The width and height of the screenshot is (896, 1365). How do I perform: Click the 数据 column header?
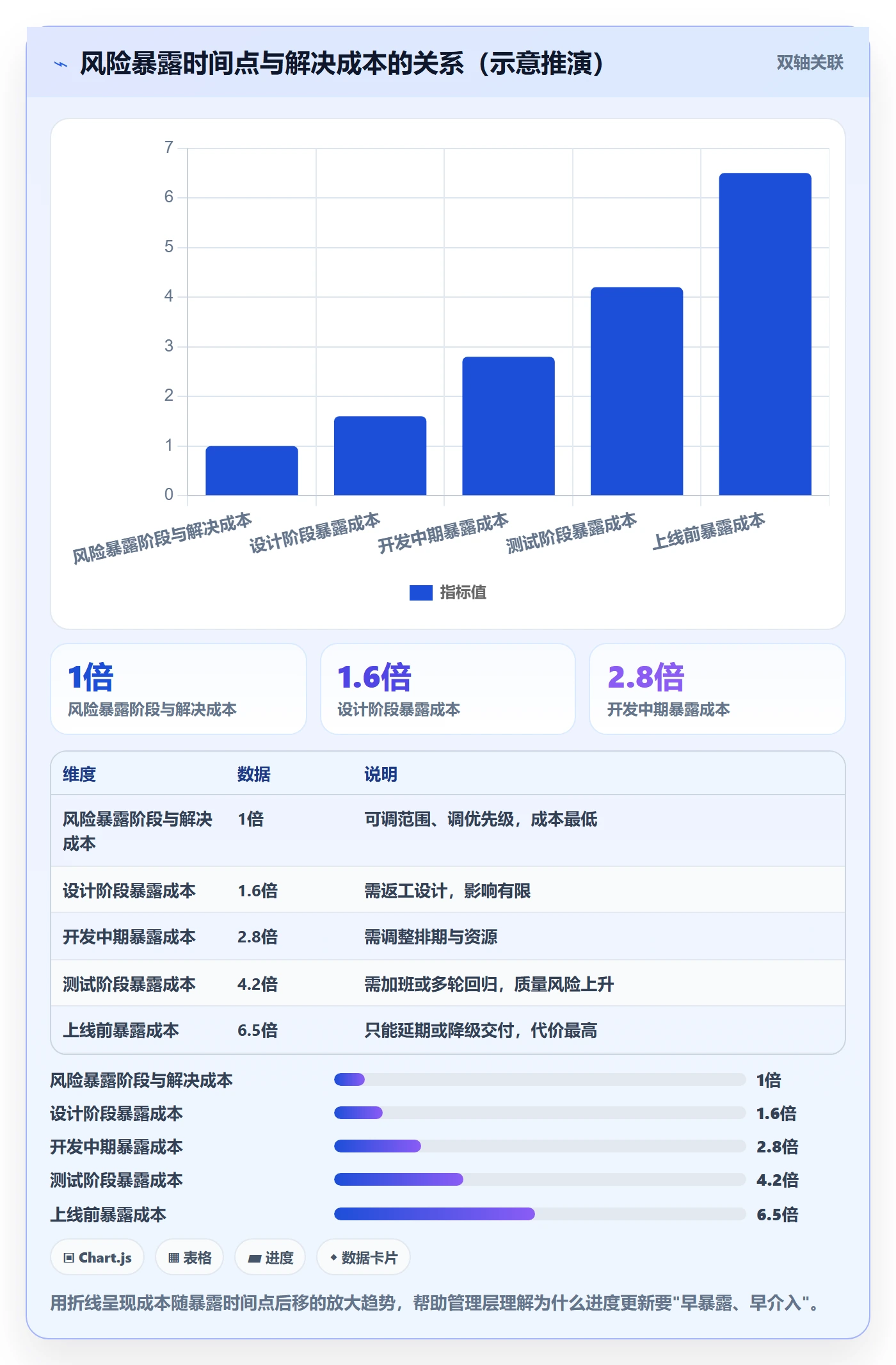[254, 774]
